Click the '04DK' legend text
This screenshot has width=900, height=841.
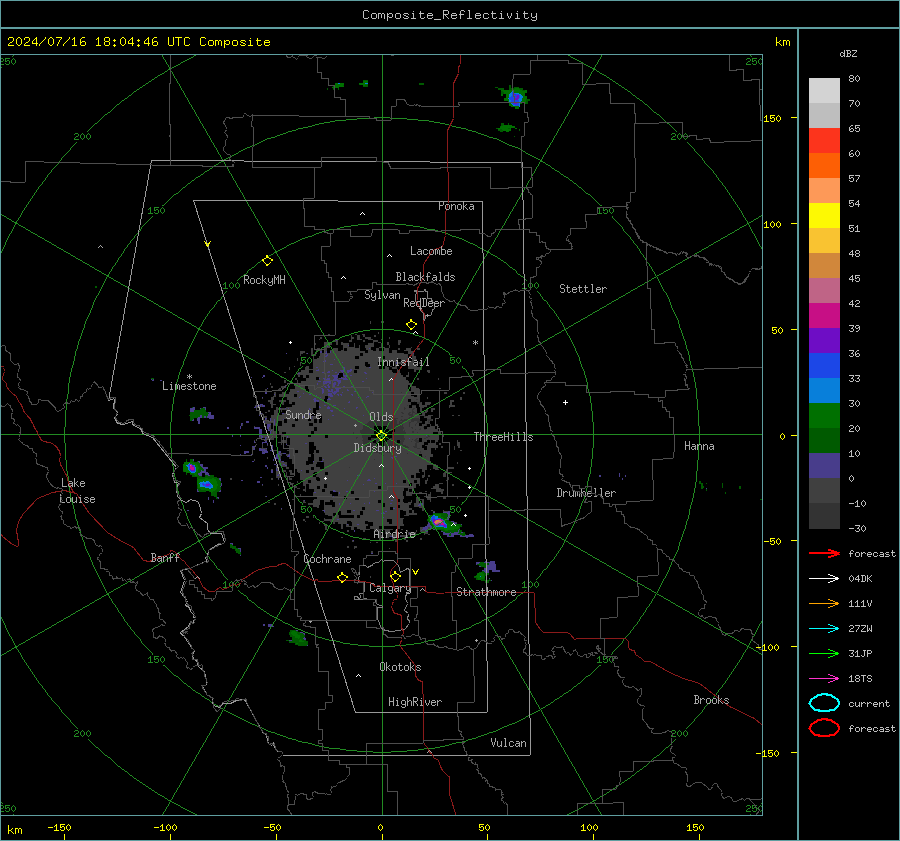pos(860,579)
